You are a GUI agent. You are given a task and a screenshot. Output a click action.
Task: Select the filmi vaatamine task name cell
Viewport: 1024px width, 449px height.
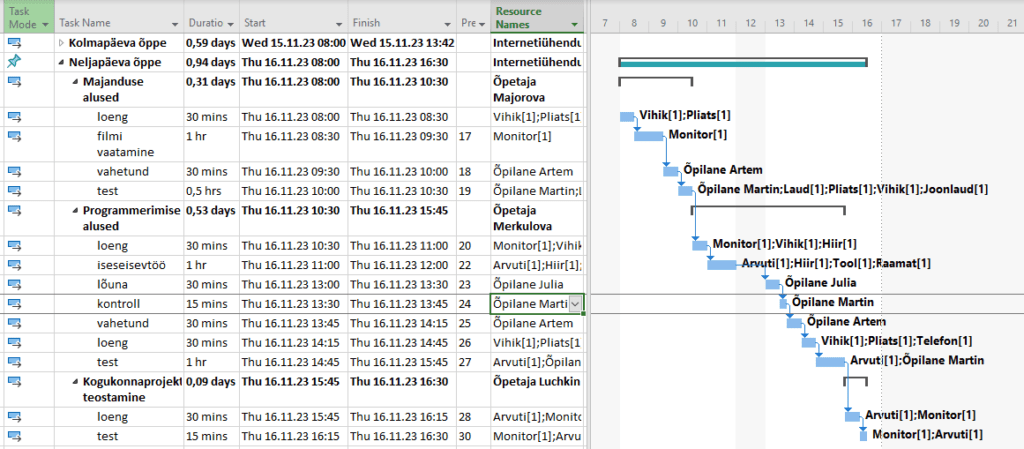pyautogui.click(x=120, y=144)
